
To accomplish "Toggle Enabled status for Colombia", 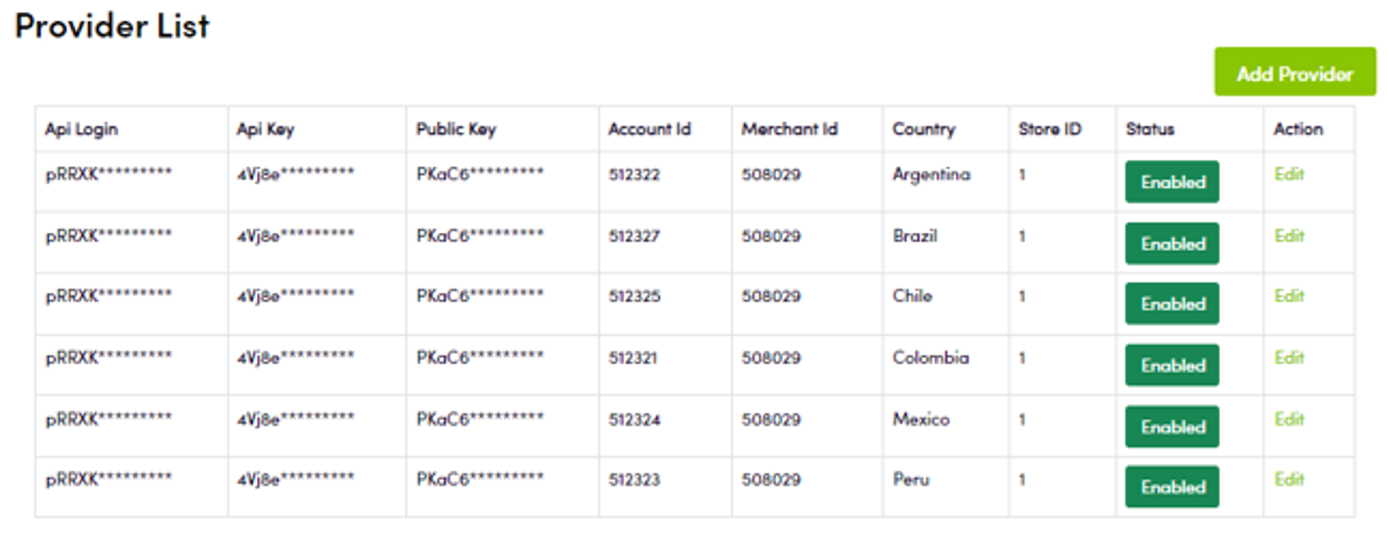I will click(1172, 365).
